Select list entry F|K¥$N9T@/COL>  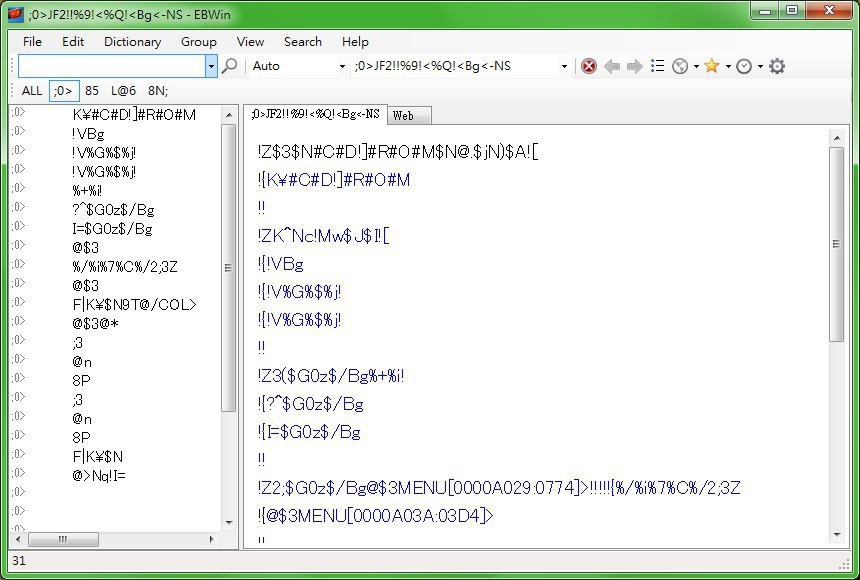point(134,305)
